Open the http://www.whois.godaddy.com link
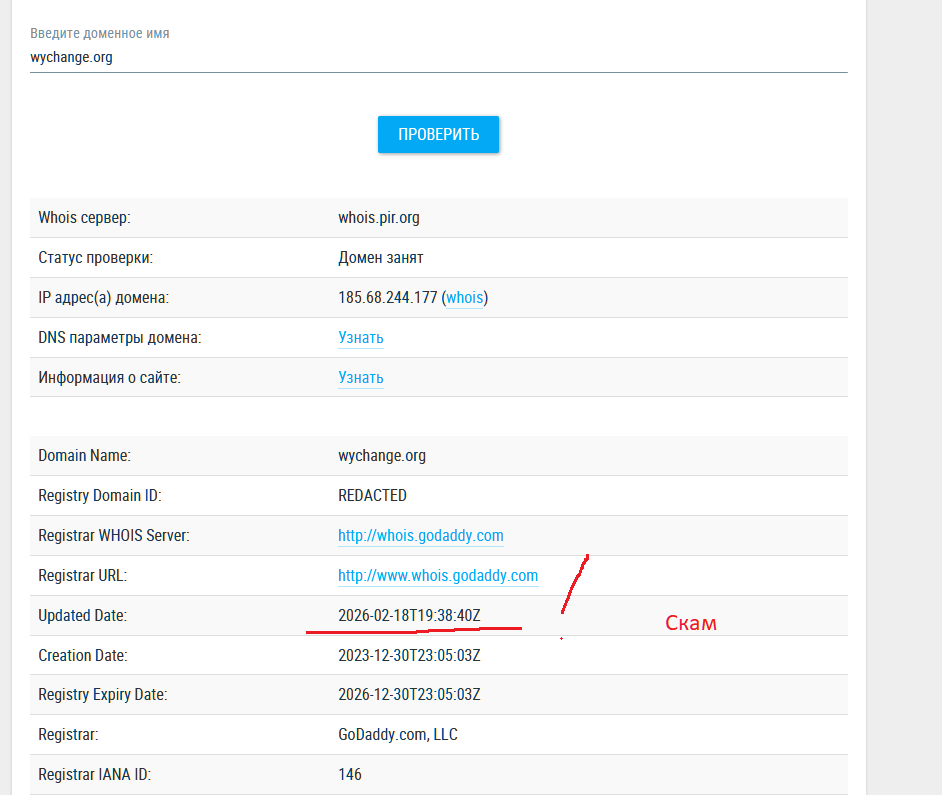Image resolution: width=942 pixels, height=795 pixels. [x=437, y=575]
